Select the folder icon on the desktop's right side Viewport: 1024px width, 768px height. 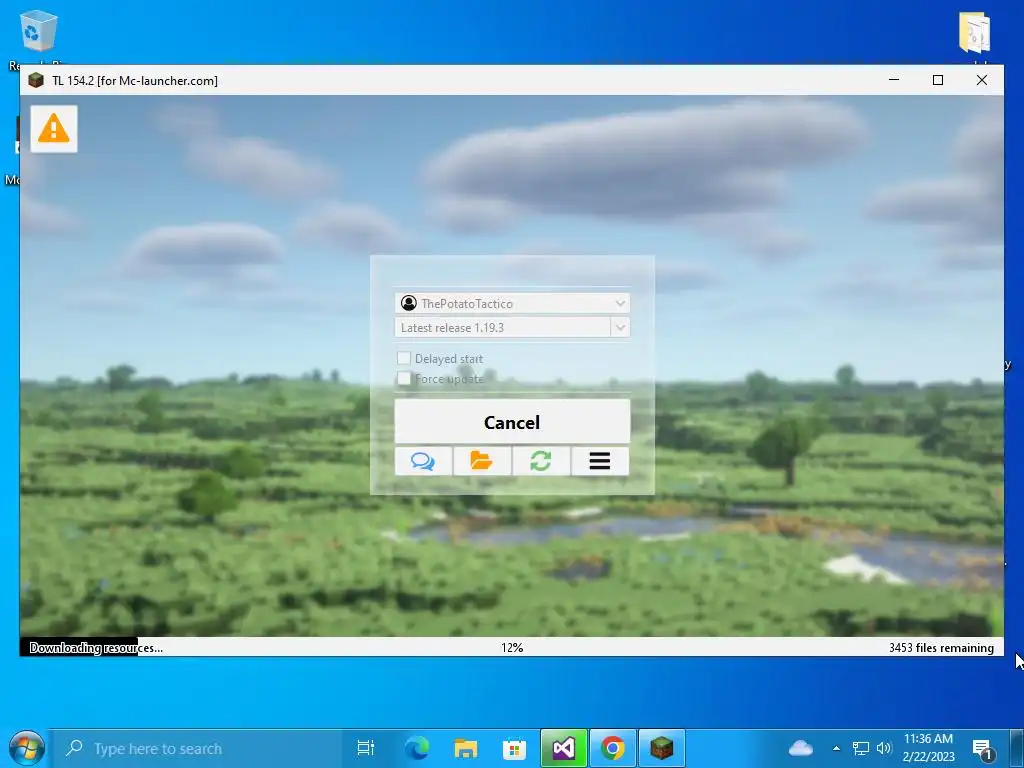click(975, 33)
